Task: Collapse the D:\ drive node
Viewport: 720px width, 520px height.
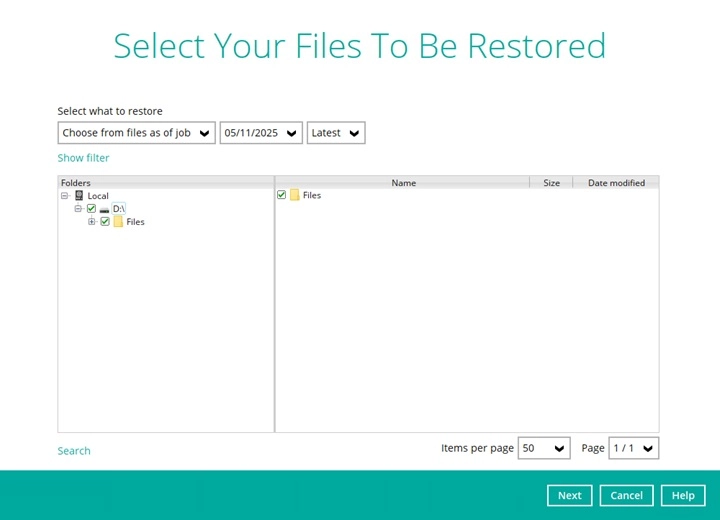Action: [78, 209]
